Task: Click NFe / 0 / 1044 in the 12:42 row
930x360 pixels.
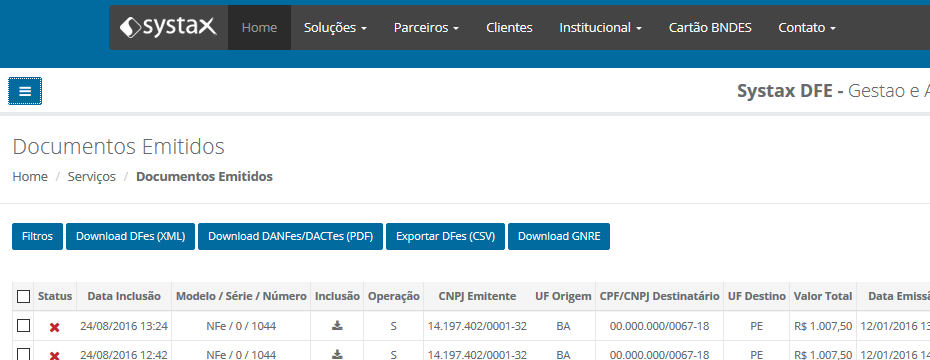Action: point(241,355)
